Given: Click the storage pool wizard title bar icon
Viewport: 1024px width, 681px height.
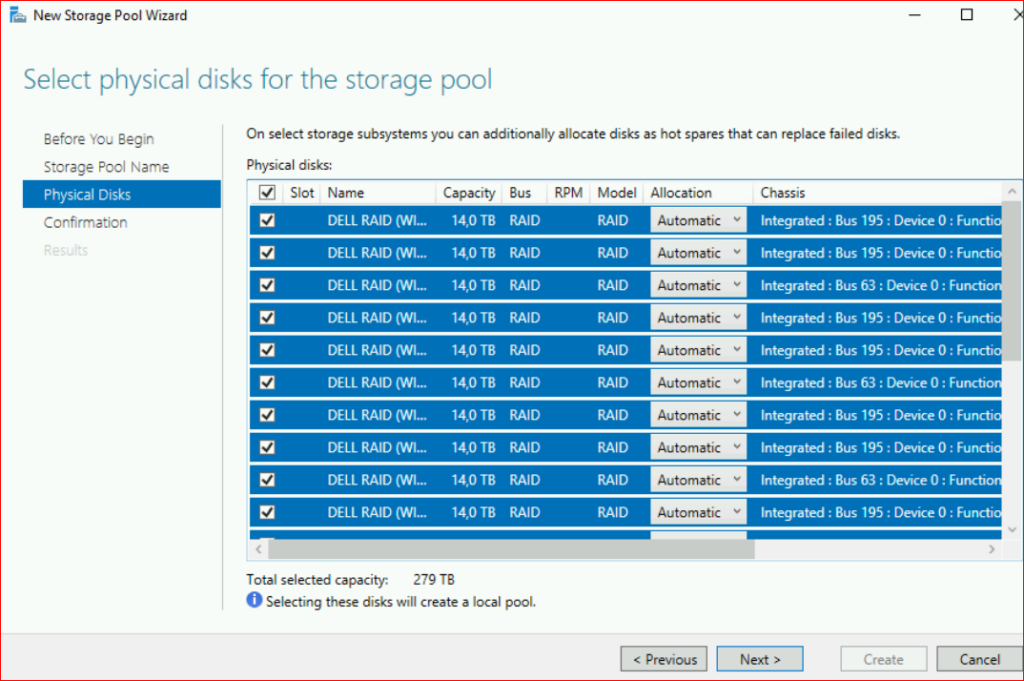Looking at the screenshot, I should click(x=18, y=16).
